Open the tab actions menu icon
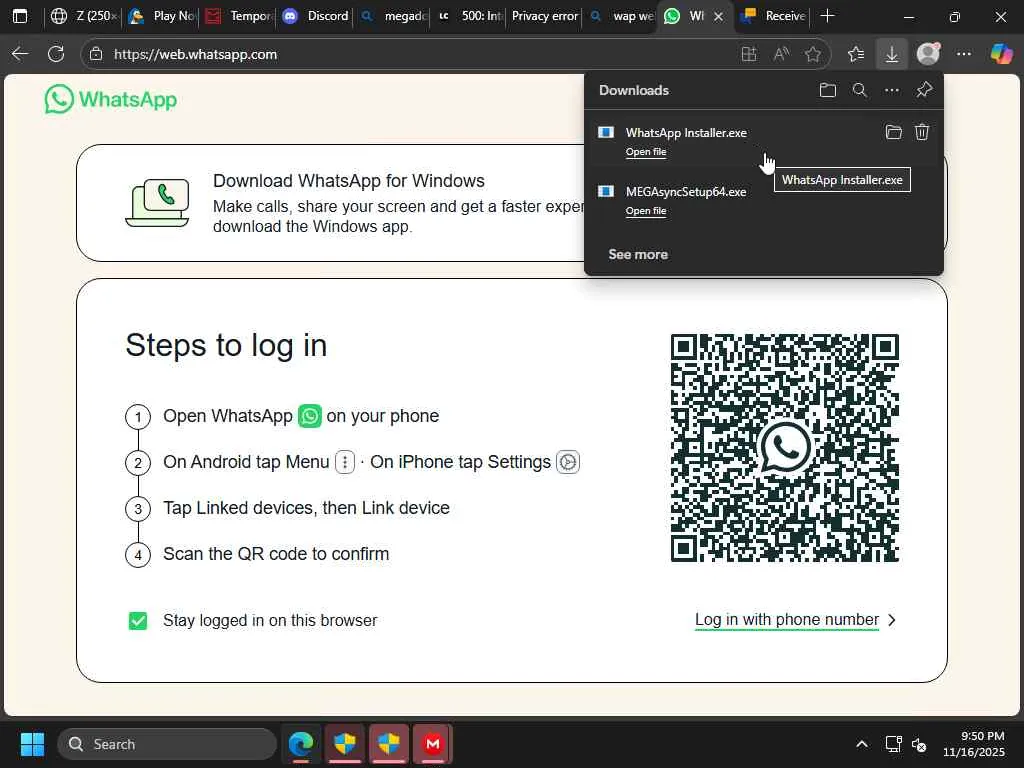The height and width of the screenshot is (768, 1024). 20,16
